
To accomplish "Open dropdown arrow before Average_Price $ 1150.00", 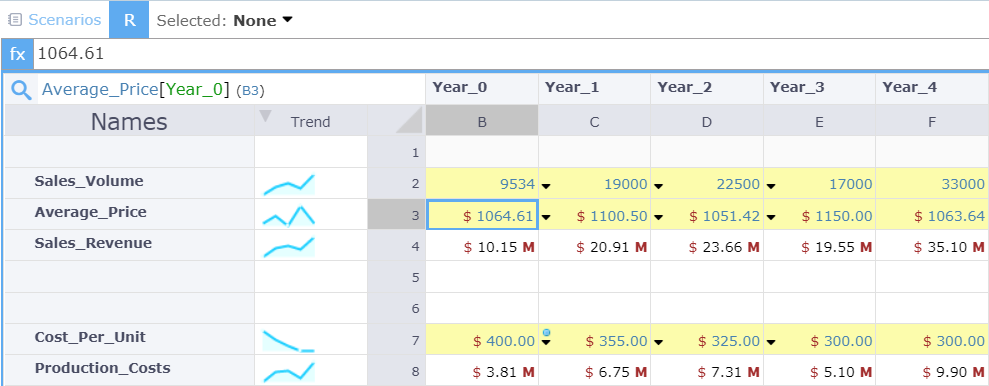I will (771, 217).
